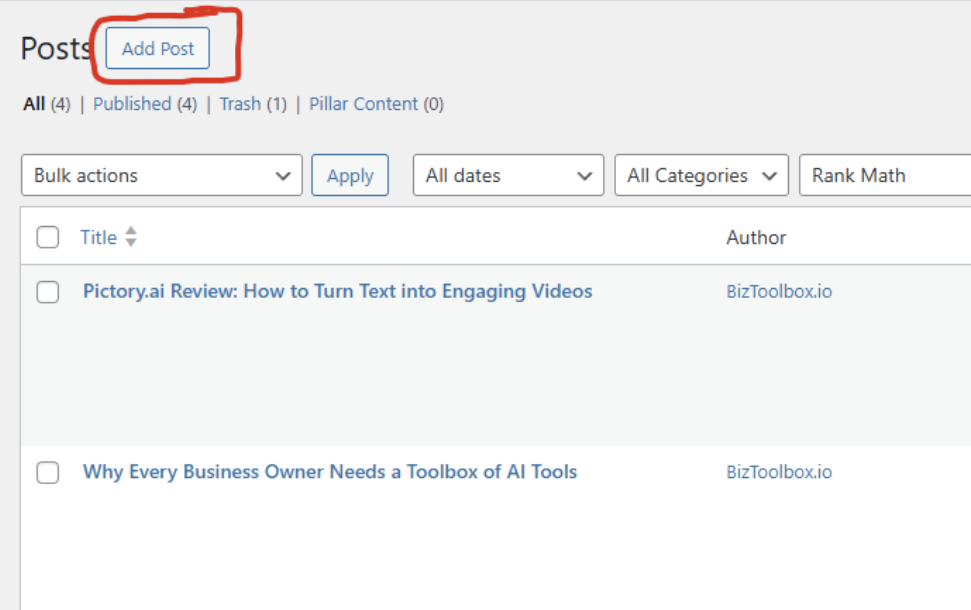Viewport: 971px width, 610px height.
Task: Expand the All dates filter
Action: tap(508, 175)
